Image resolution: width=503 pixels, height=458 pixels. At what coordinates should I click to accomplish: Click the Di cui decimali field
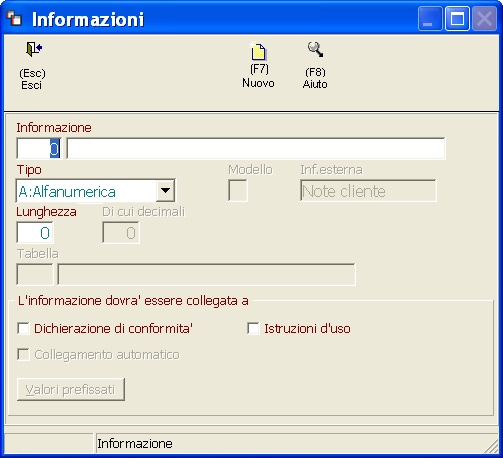tap(121, 233)
